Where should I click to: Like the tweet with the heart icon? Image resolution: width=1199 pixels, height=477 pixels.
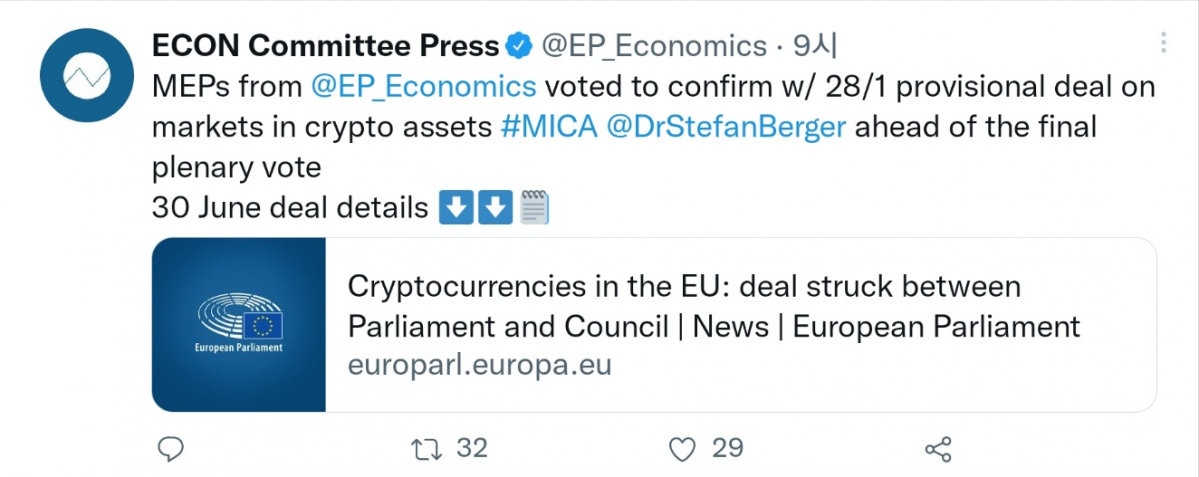(682, 449)
